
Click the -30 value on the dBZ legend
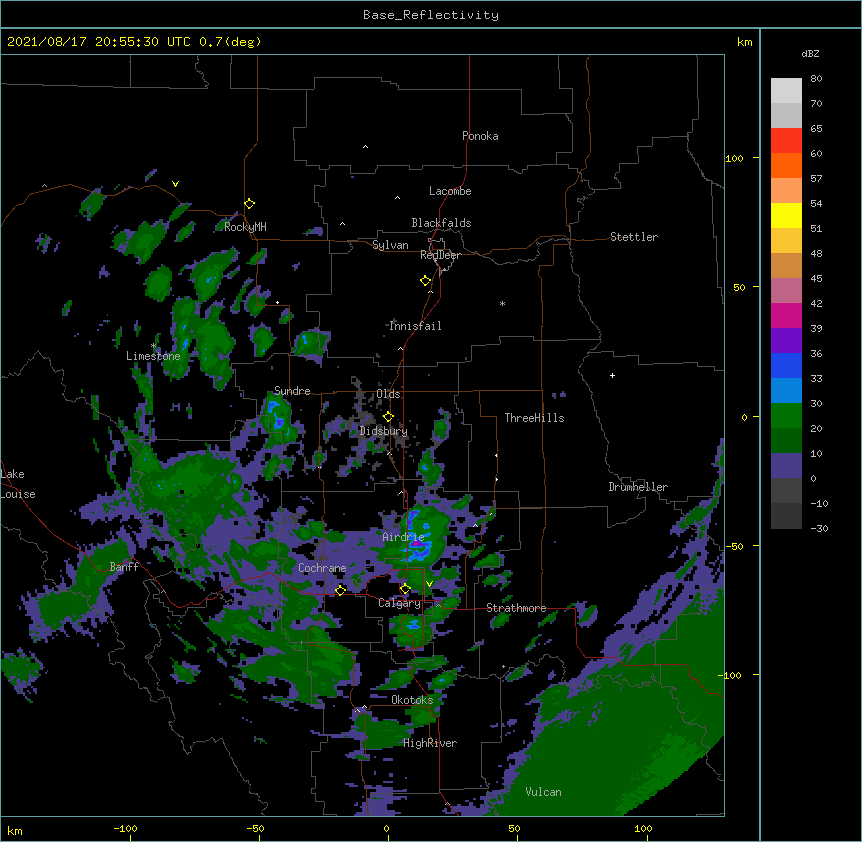[819, 529]
